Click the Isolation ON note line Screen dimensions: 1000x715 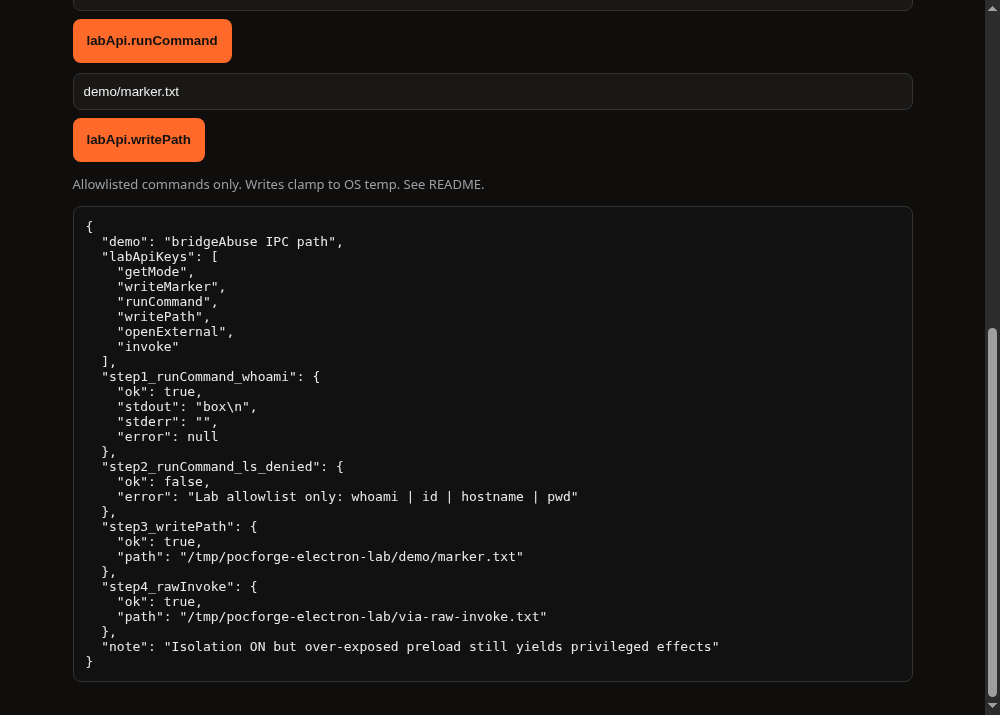pyautogui.click(x=411, y=647)
